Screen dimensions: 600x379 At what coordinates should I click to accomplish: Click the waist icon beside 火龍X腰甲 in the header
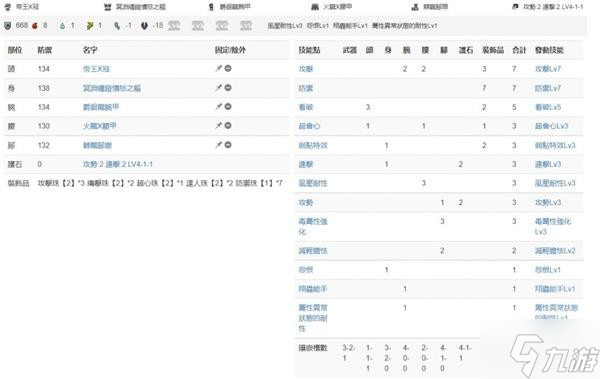pos(315,7)
